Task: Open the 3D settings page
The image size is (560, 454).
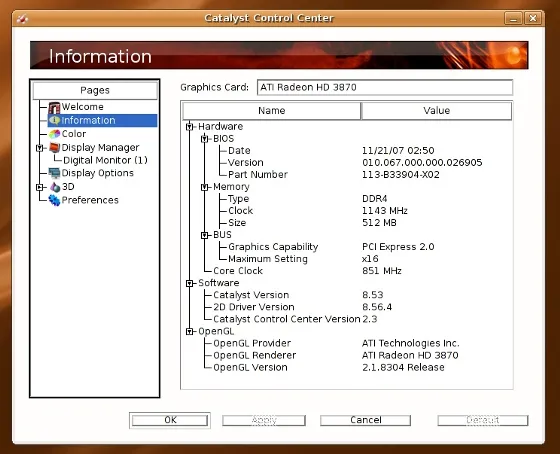Action: point(68,187)
